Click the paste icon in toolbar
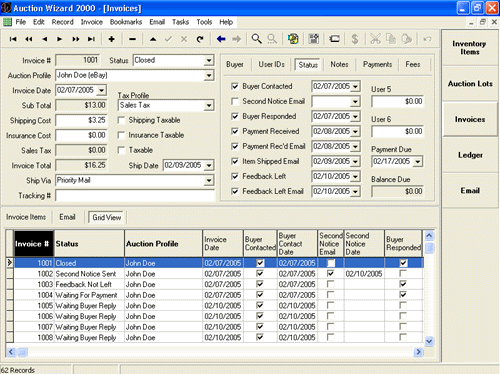The image size is (500, 374). [406, 39]
